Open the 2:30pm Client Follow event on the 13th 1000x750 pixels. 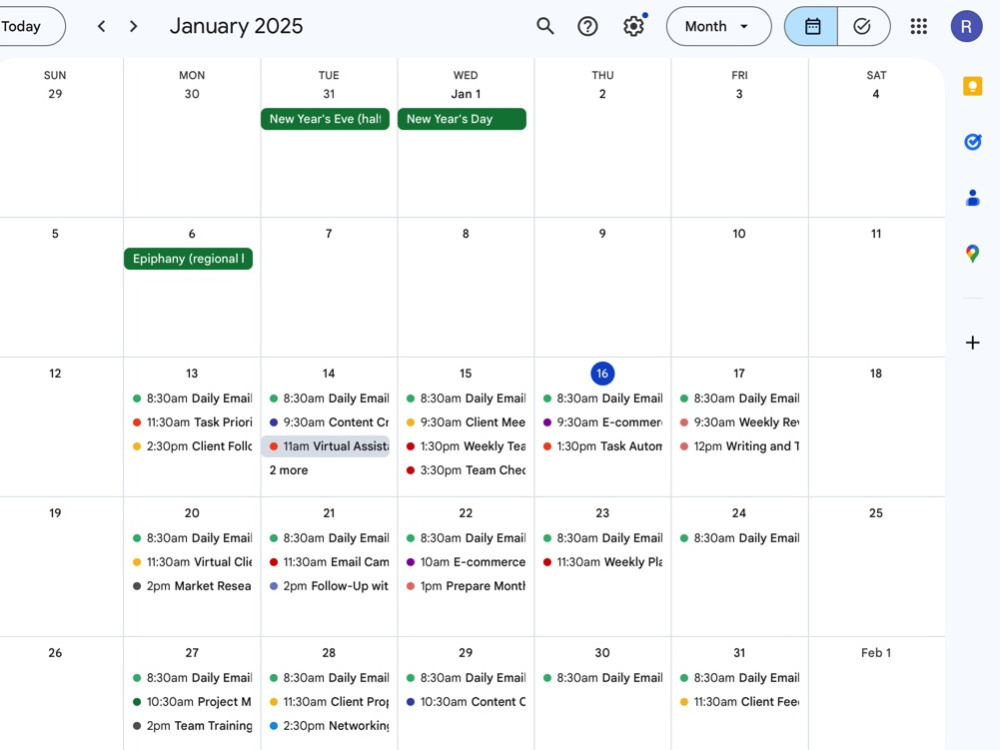(193, 446)
